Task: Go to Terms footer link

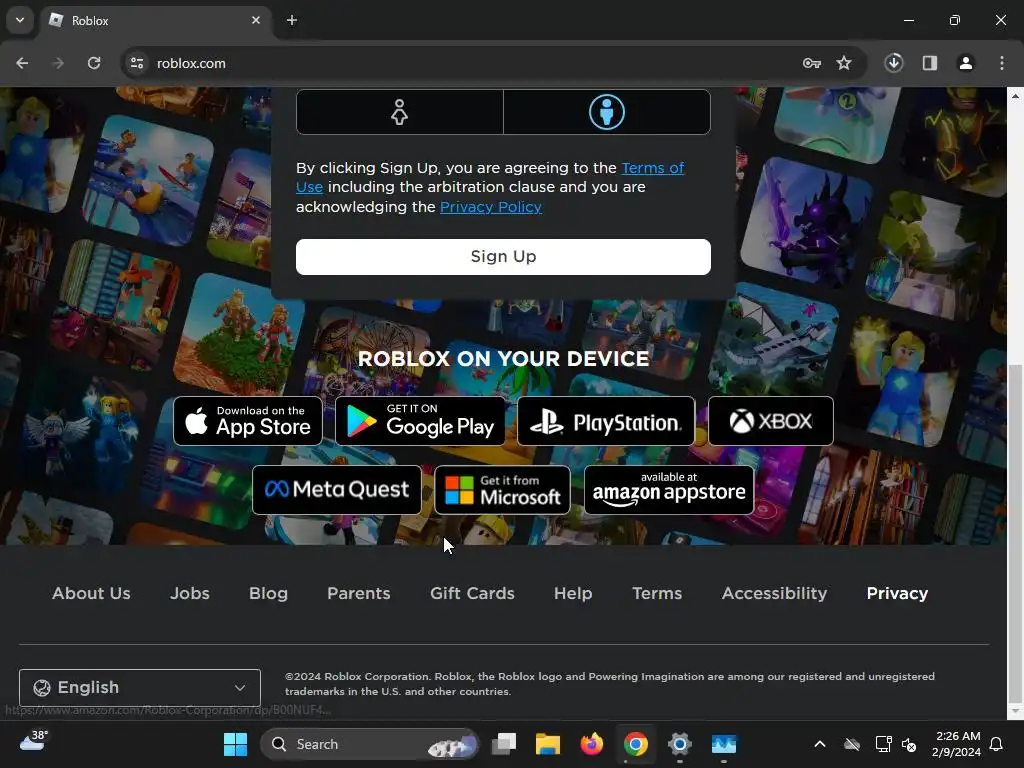Action: pyautogui.click(x=657, y=593)
